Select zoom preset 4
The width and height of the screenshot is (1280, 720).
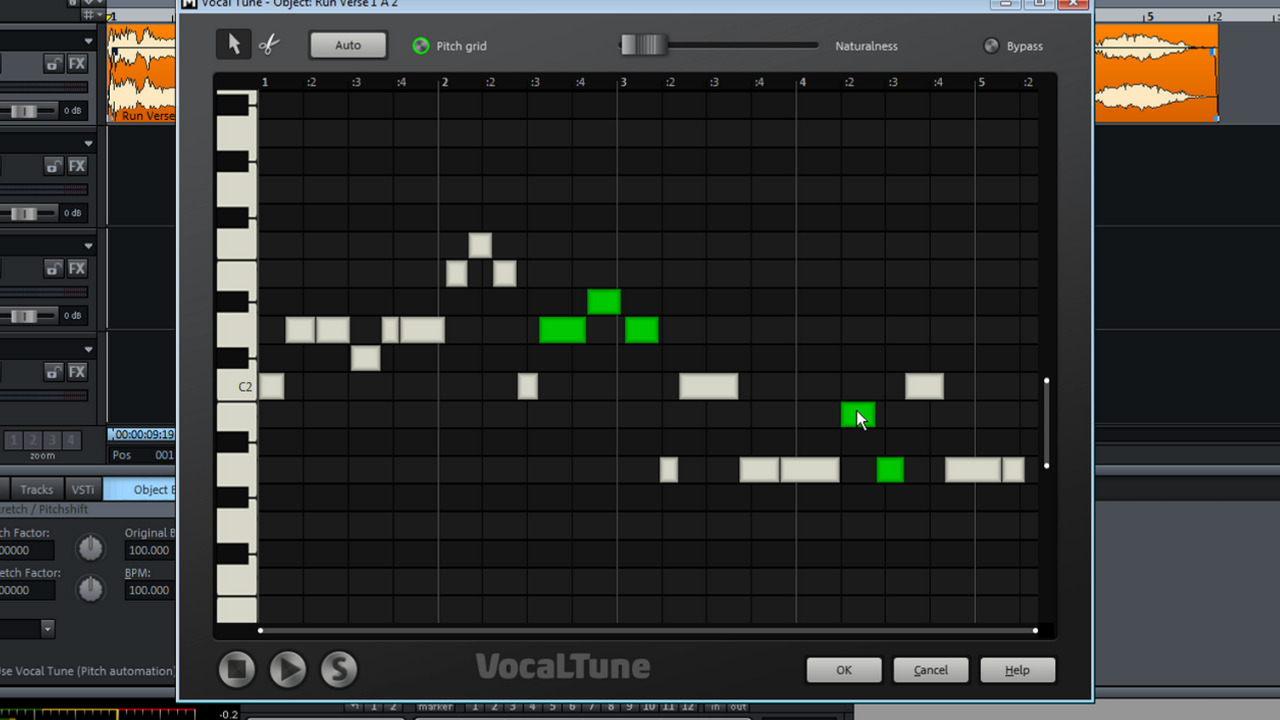click(71, 440)
